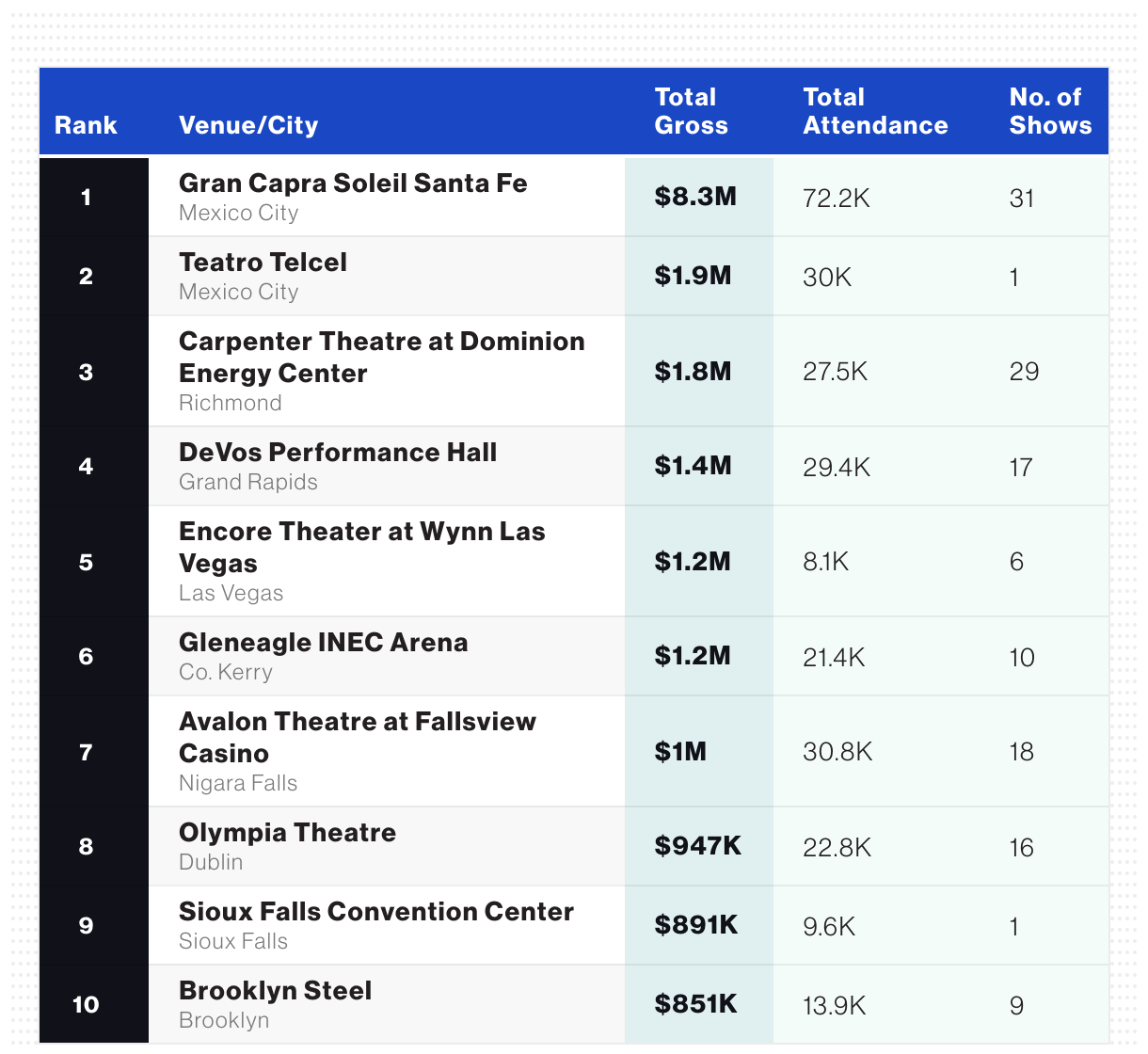Viewport: 1148px width, 1054px height.
Task: Click the "Total Gross" column header
Action: (x=692, y=111)
